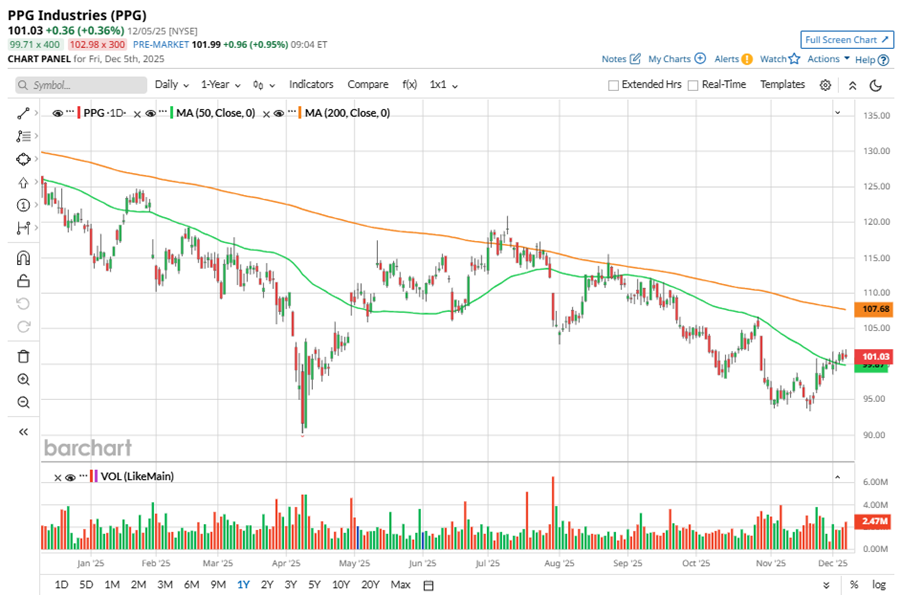The image size is (902, 595).
Task: Open chart settings gear icon
Action: point(825,85)
